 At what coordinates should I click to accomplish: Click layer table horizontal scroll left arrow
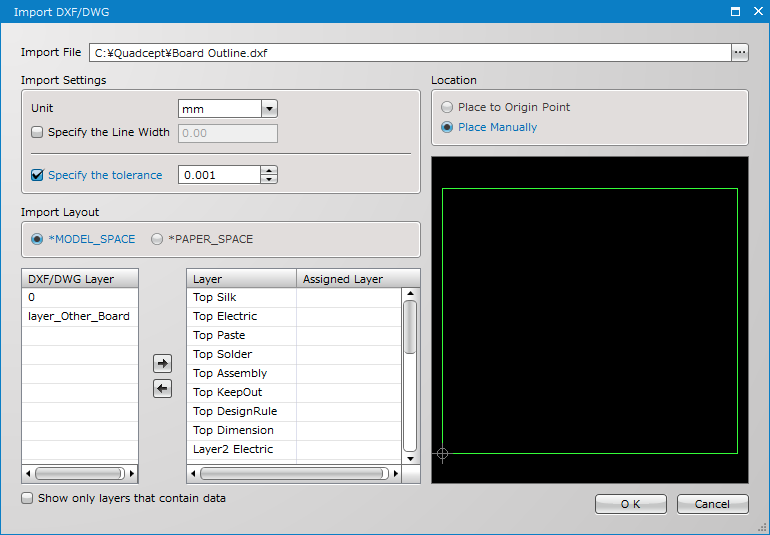(x=193, y=474)
